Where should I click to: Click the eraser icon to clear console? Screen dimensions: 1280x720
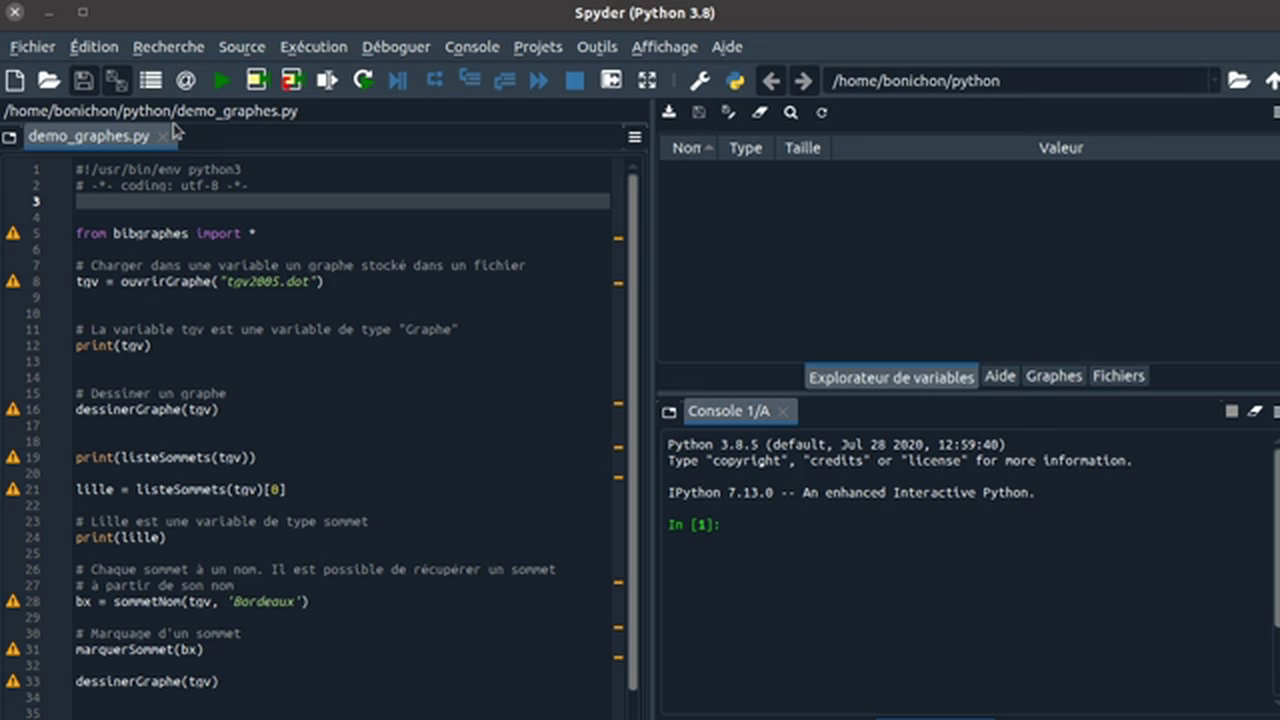pos(1256,411)
